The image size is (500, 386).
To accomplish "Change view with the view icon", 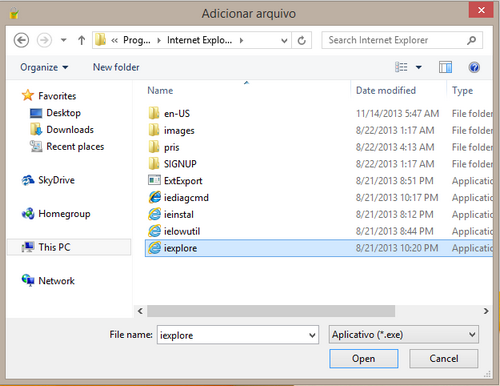I will (401, 67).
